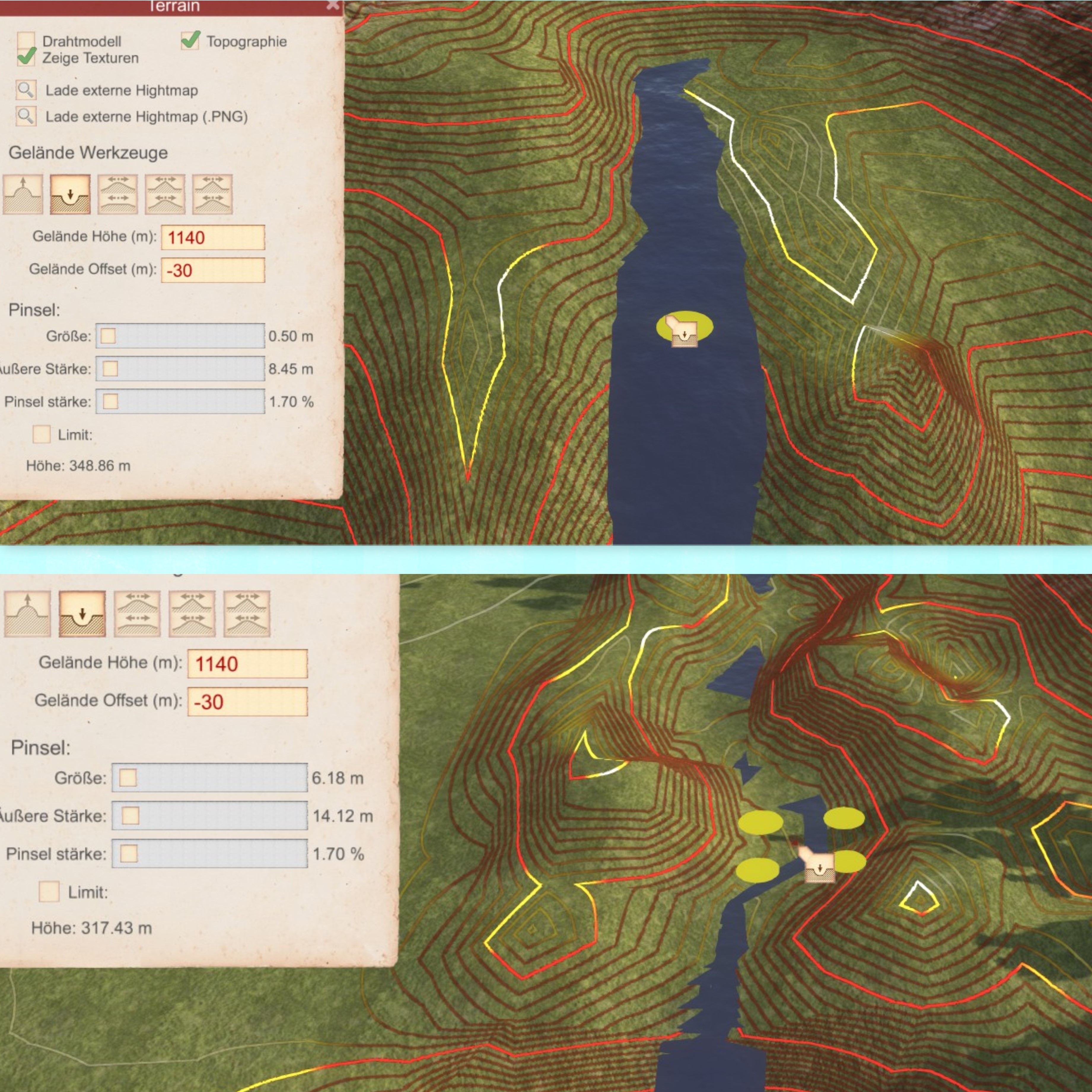Focus the Gelände Höhe field in upper panel
Image resolution: width=1092 pixels, height=1092 pixels.
[x=213, y=237]
